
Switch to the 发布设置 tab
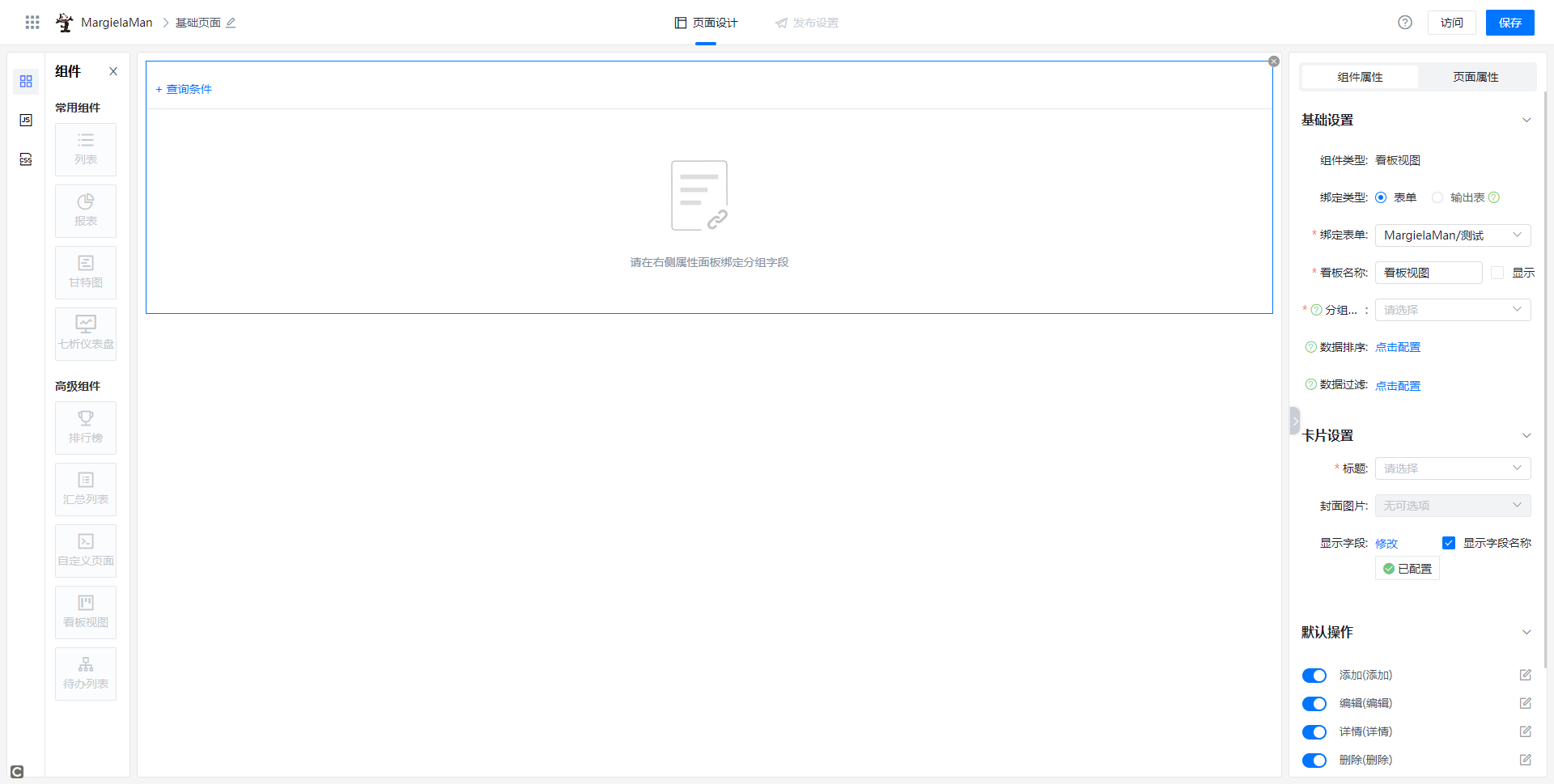coord(806,23)
